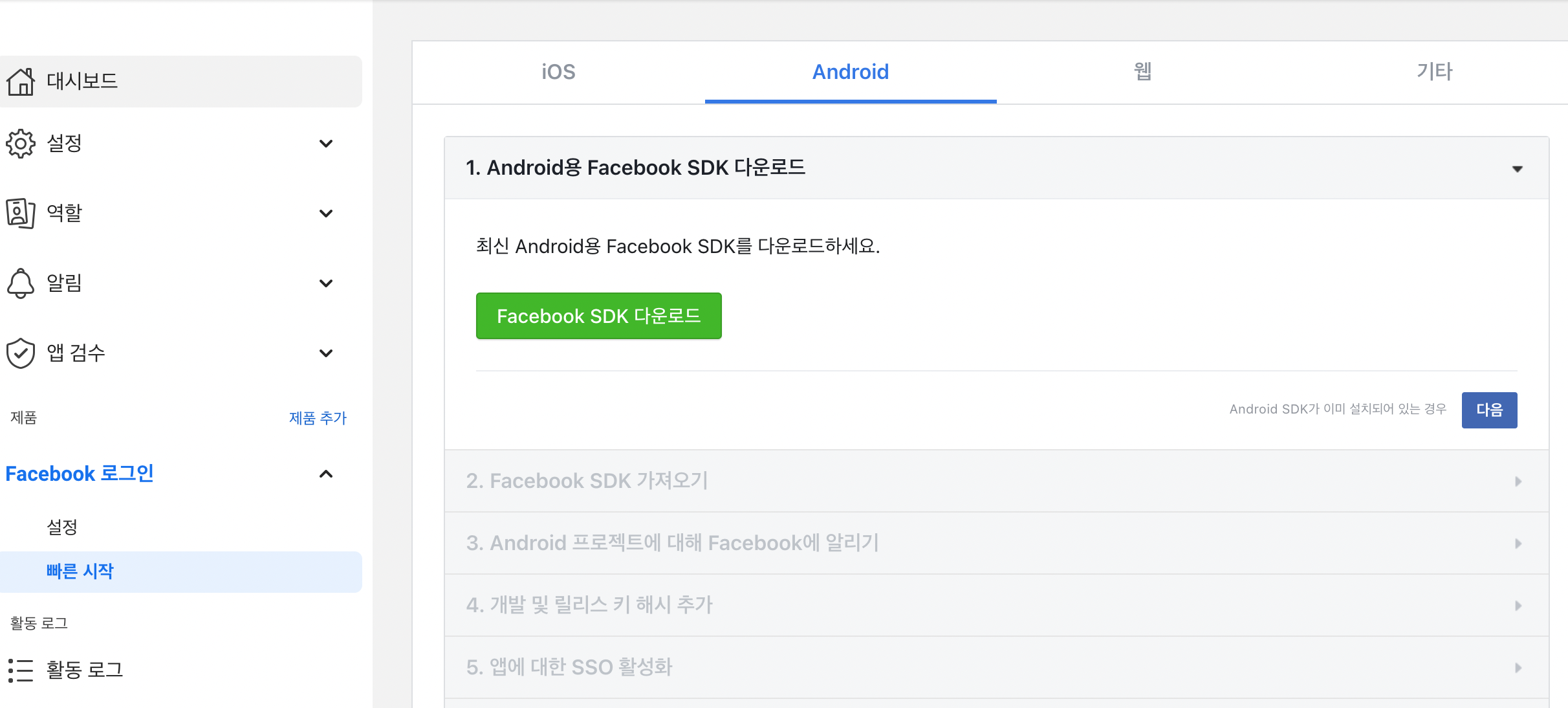Image resolution: width=1568 pixels, height=708 pixels.
Task: Click the Alerts bell icon
Action: tap(21, 283)
